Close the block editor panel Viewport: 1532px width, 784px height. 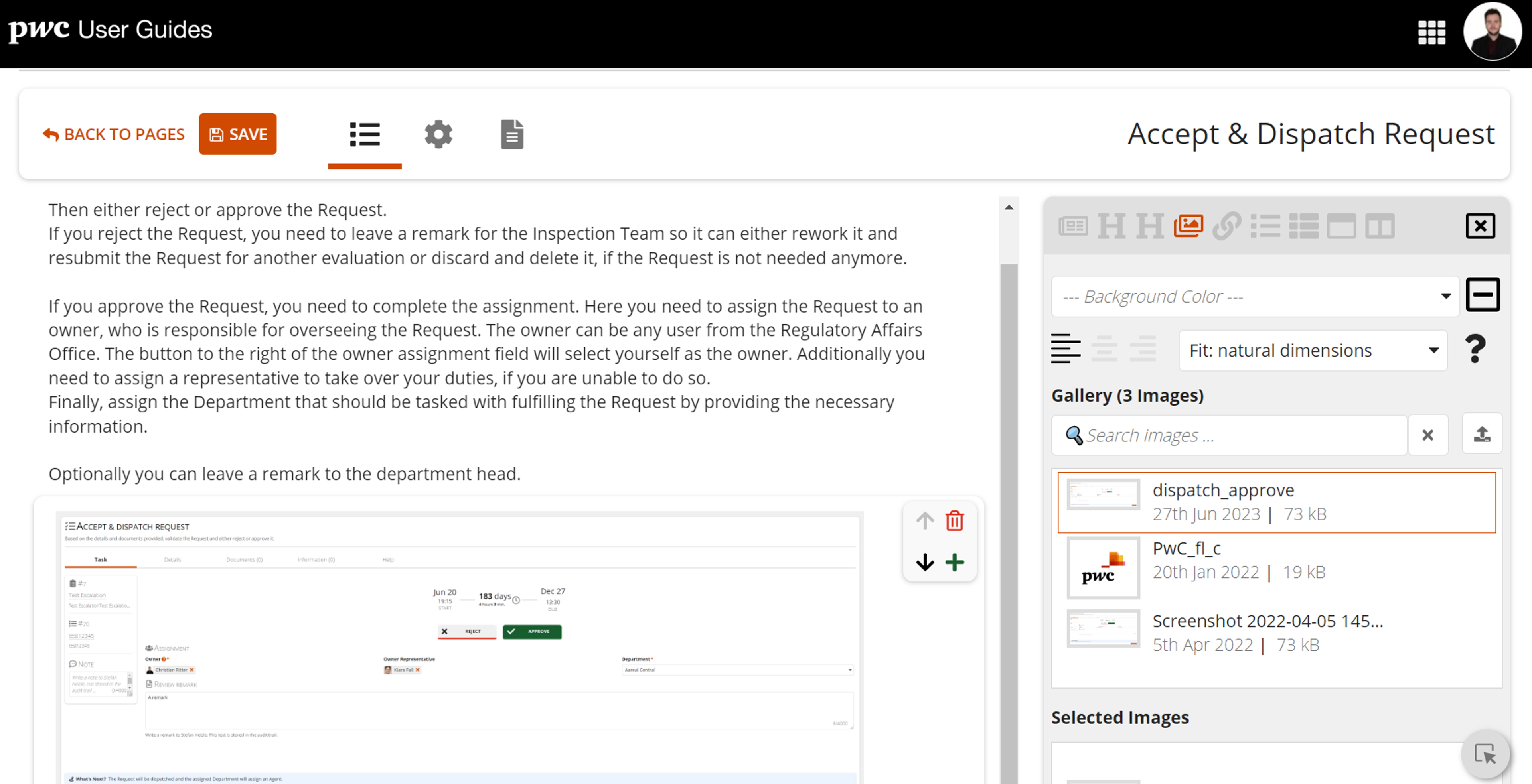click(1480, 226)
